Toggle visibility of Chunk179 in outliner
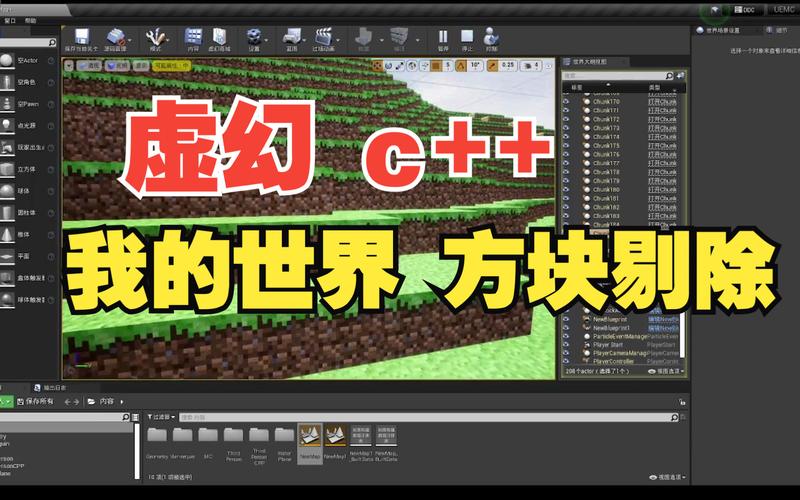 pyautogui.click(x=565, y=181)
